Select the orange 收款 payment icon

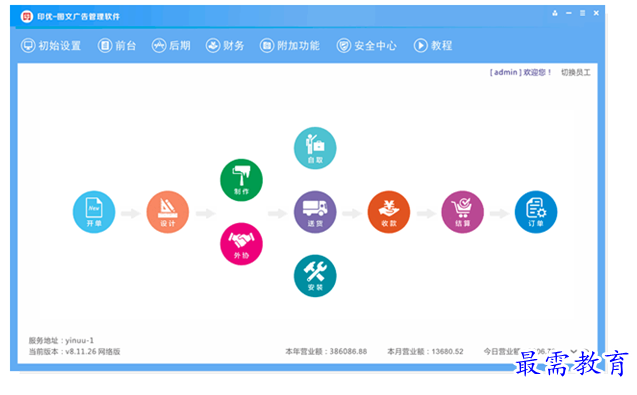click(x=389, y=212)
